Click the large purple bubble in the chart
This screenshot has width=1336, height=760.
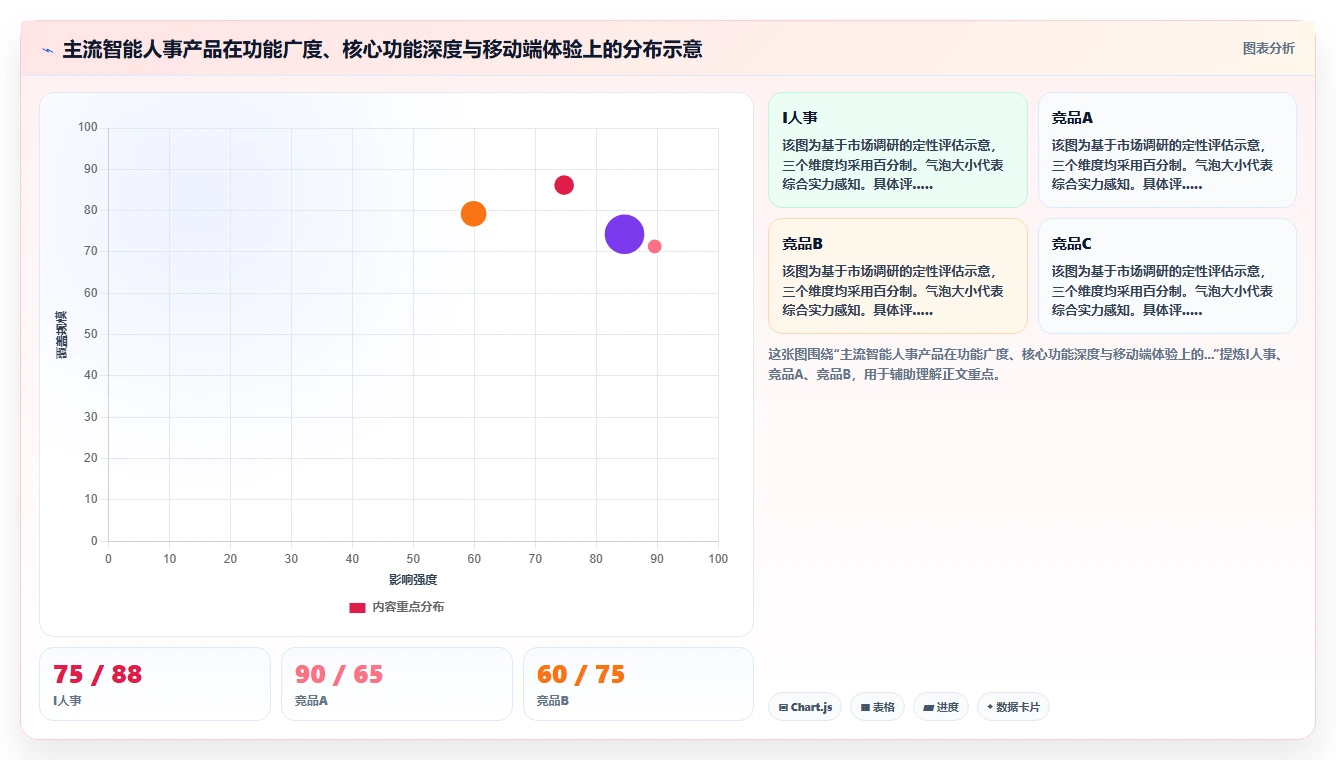pyautogui.click(x=624, y=234)
